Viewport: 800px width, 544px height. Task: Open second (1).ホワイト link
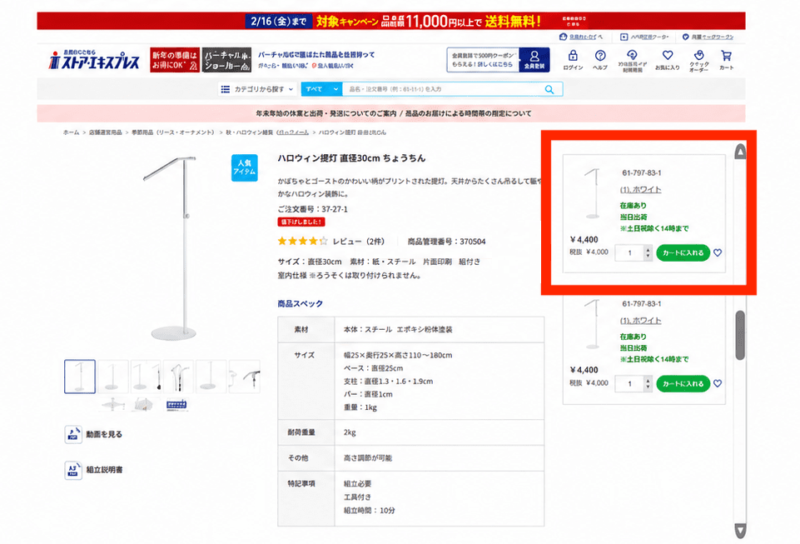[640, 320]
